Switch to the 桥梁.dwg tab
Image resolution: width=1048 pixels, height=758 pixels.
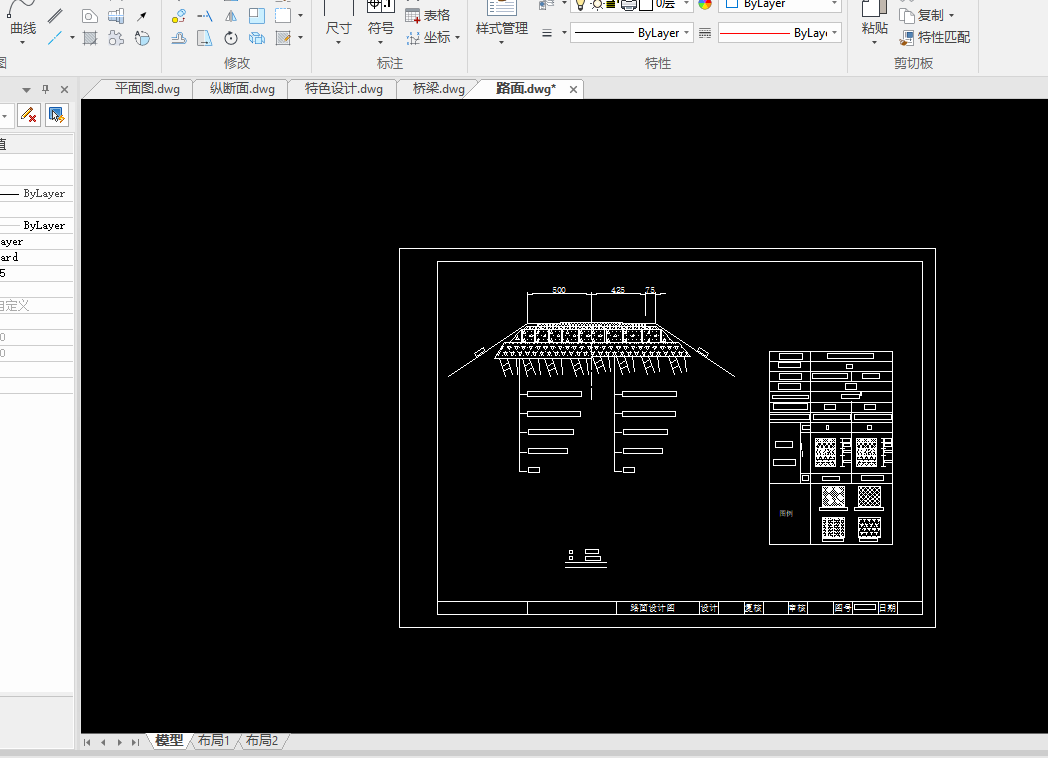coord(438,89)
